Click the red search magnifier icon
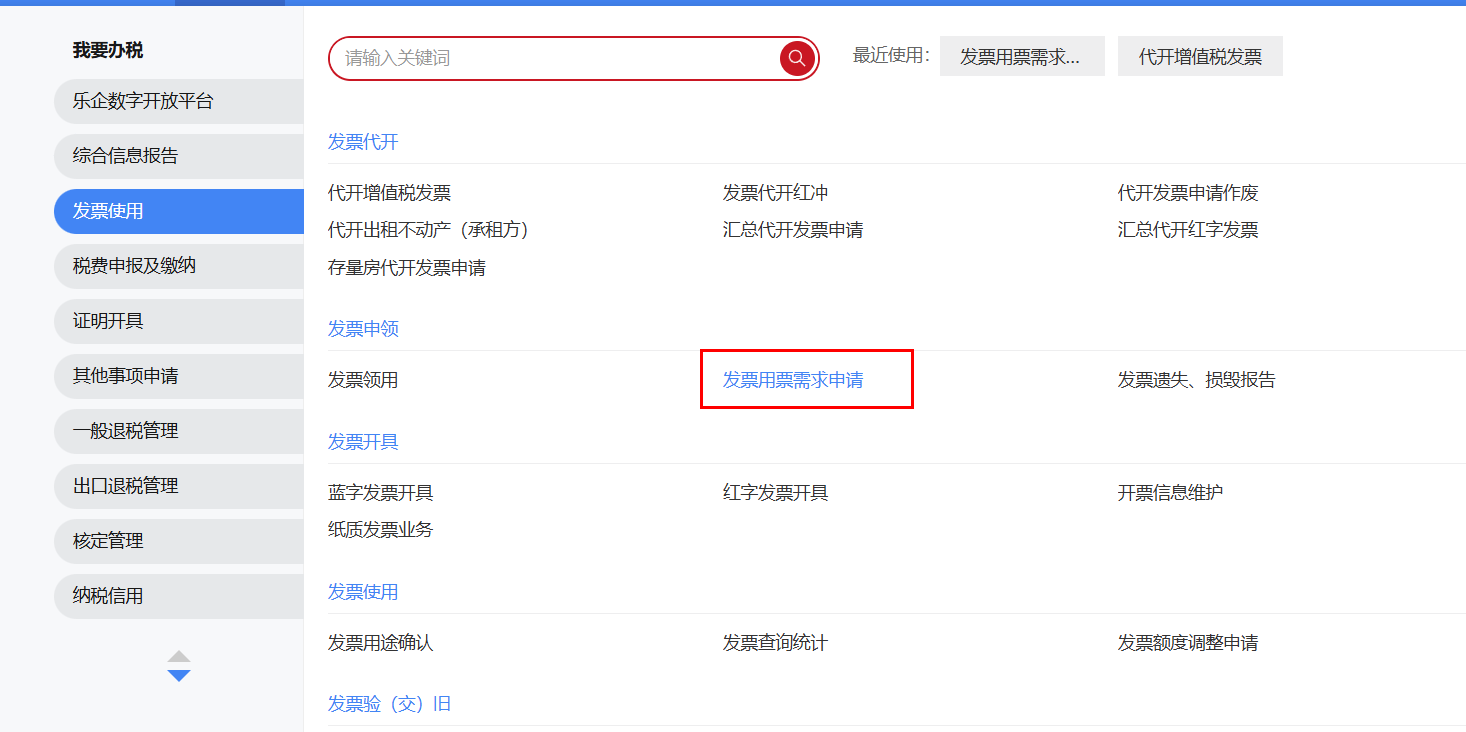Image resolution: width=1466 pixels, height=732 pixels. pyautogui.click(x=797, y=58)
